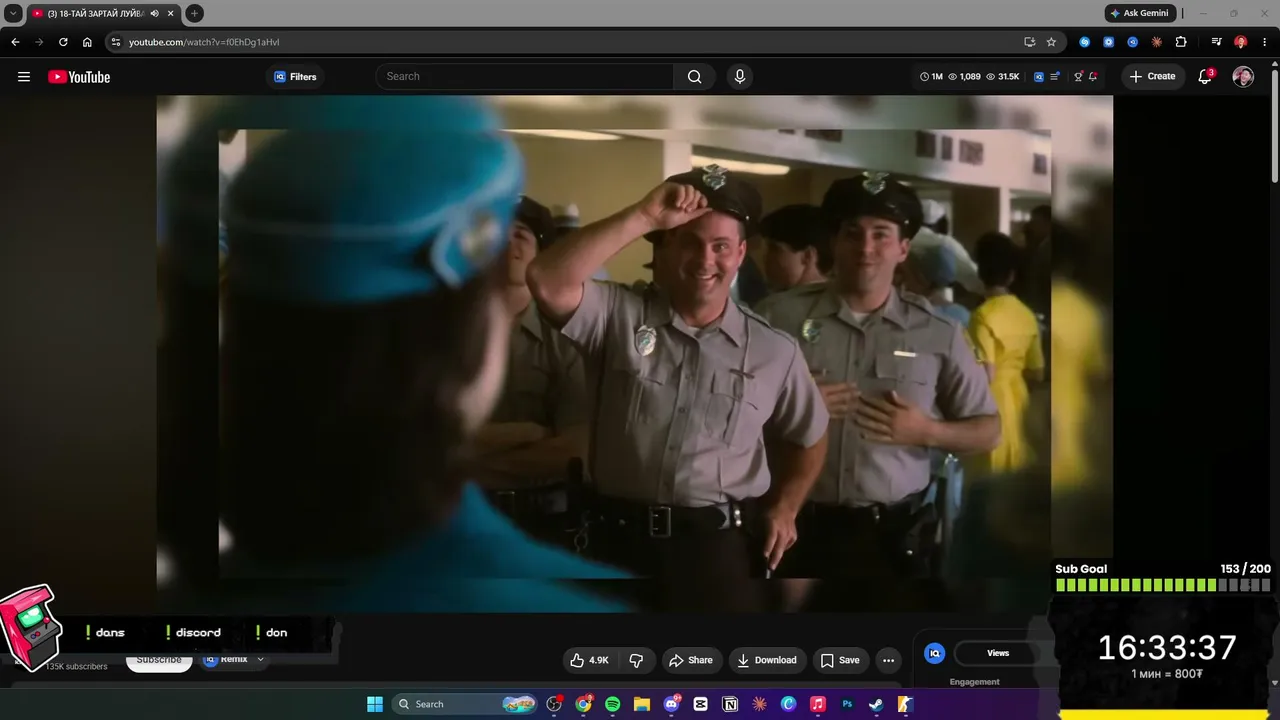Open CapCut from the taskbar
The image size is (1280, 720).
point(701,704)
